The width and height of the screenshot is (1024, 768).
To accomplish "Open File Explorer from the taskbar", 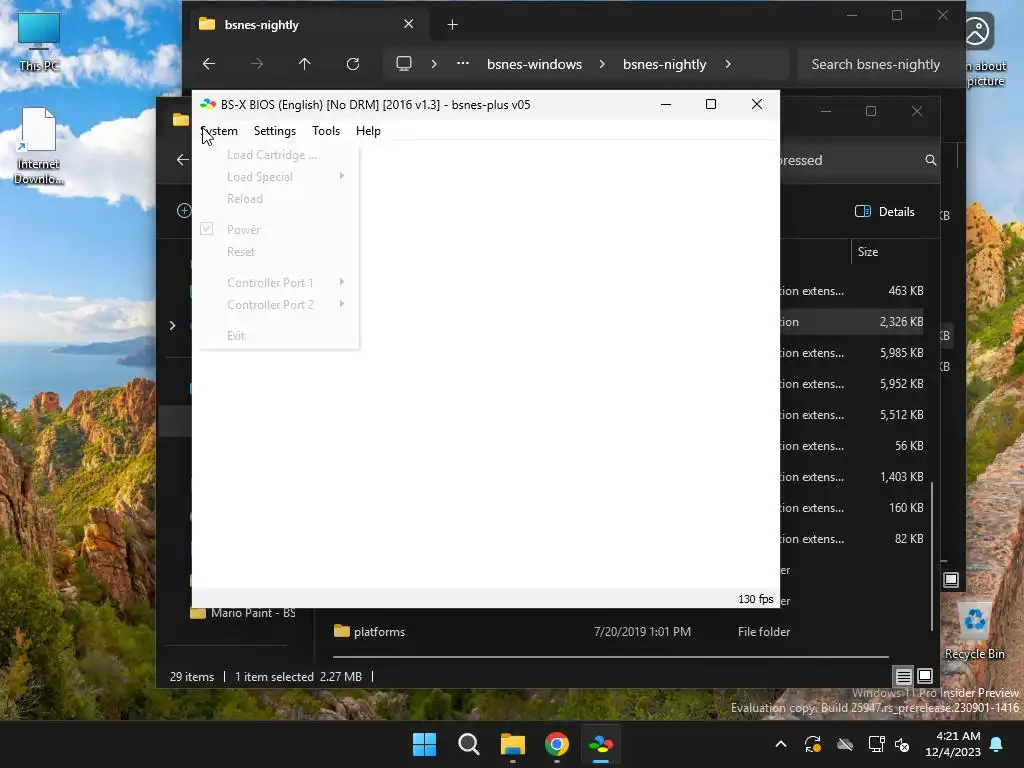I will tap(513, 744).
